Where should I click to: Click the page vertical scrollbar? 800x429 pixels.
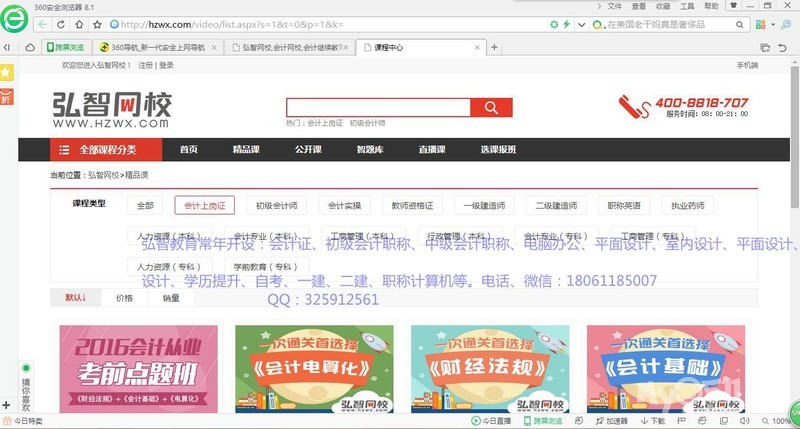coord(795,137)
